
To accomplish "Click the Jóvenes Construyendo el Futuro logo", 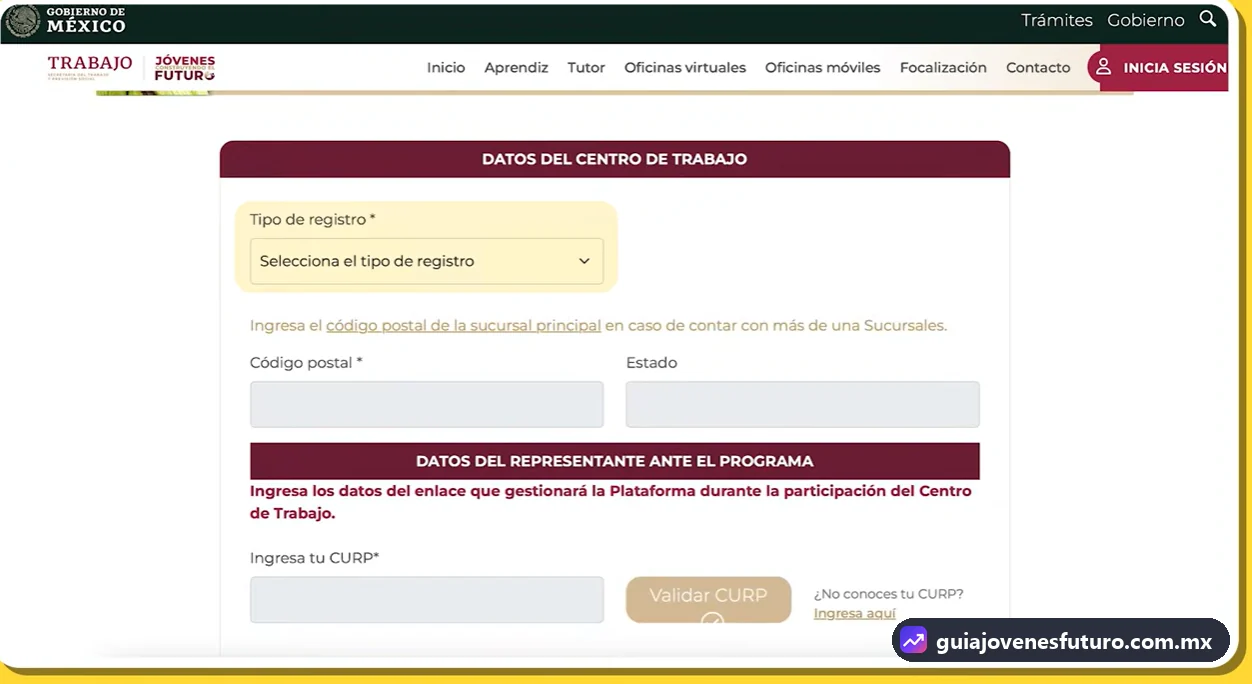I will pyautogui.click(x=185, y=68).
